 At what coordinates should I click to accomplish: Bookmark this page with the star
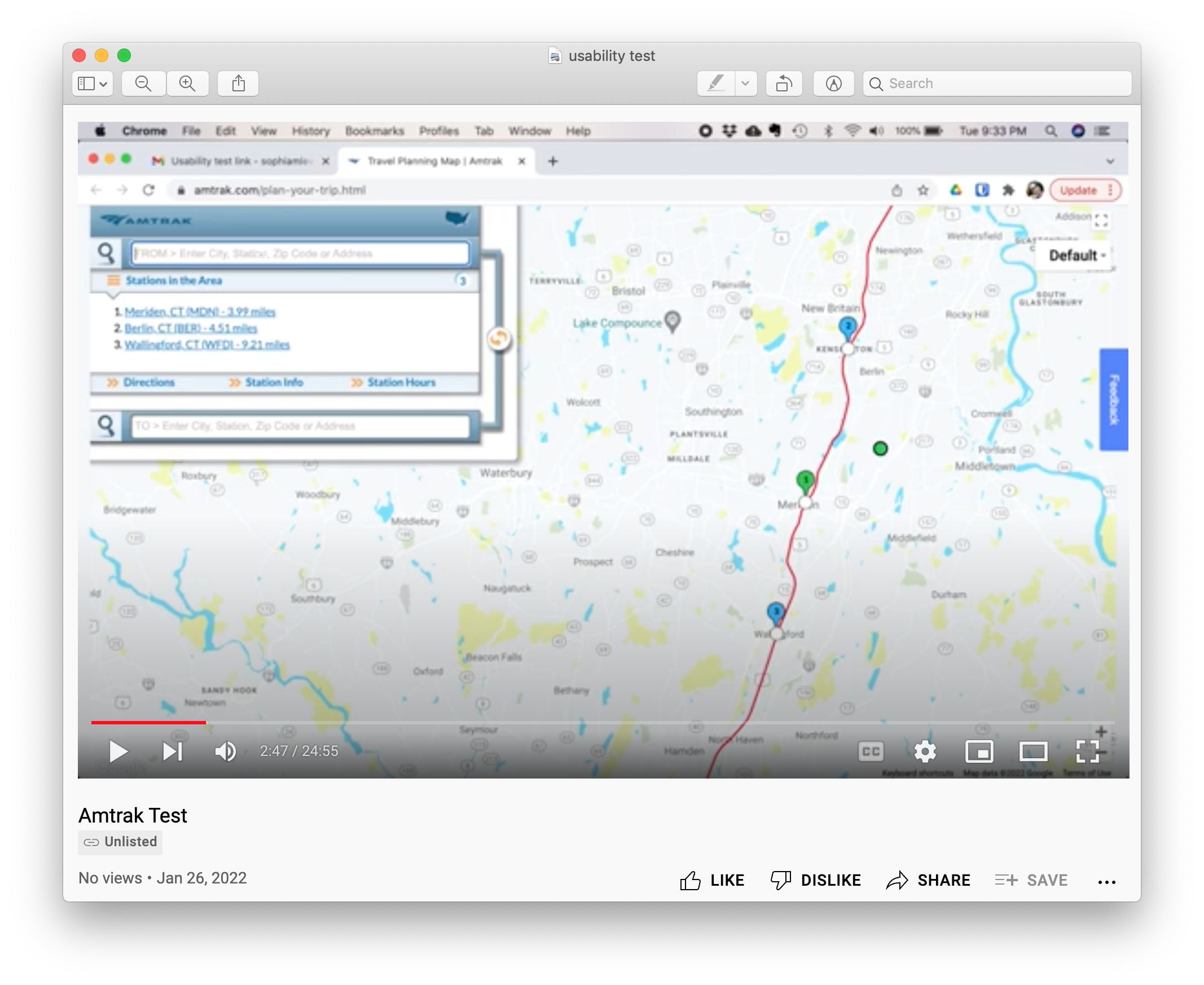pyautogui.click(x=923, y=190)
